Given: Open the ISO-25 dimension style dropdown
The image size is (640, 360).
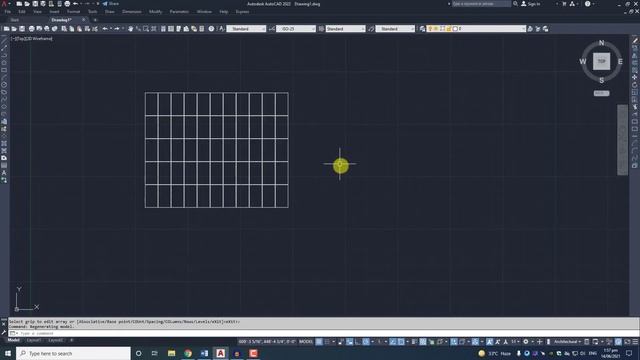Looking at the screenshot, I should point(296,29).
